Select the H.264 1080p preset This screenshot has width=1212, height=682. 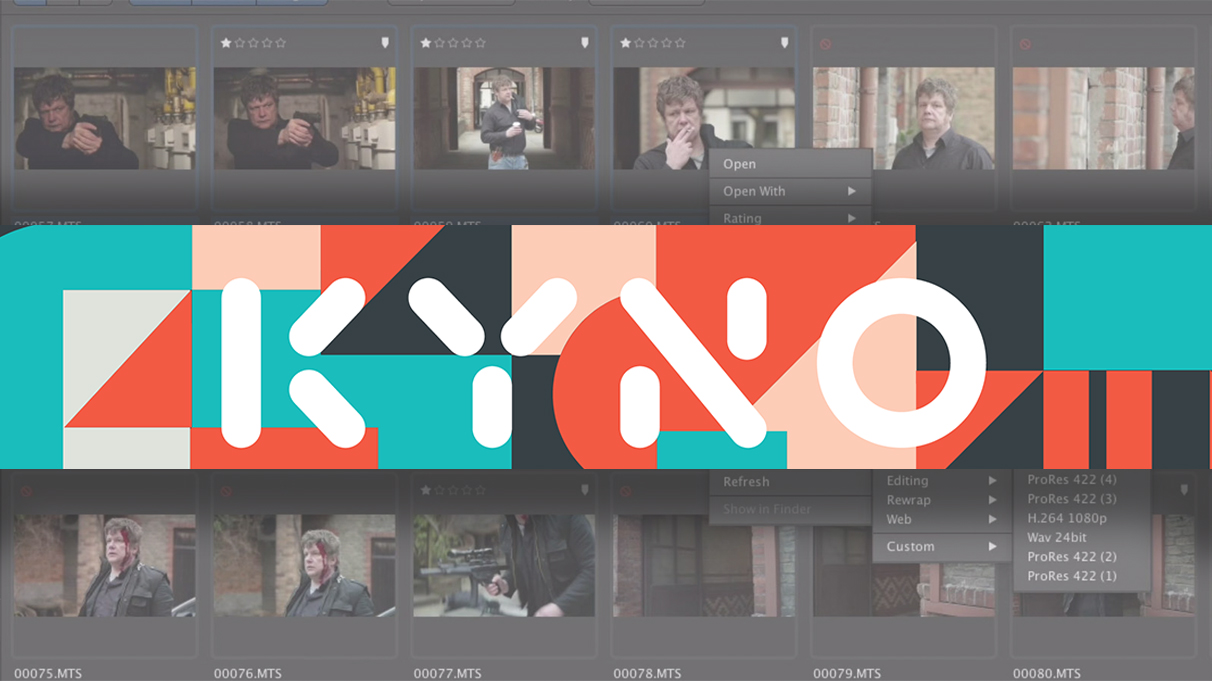(1067, 518)
